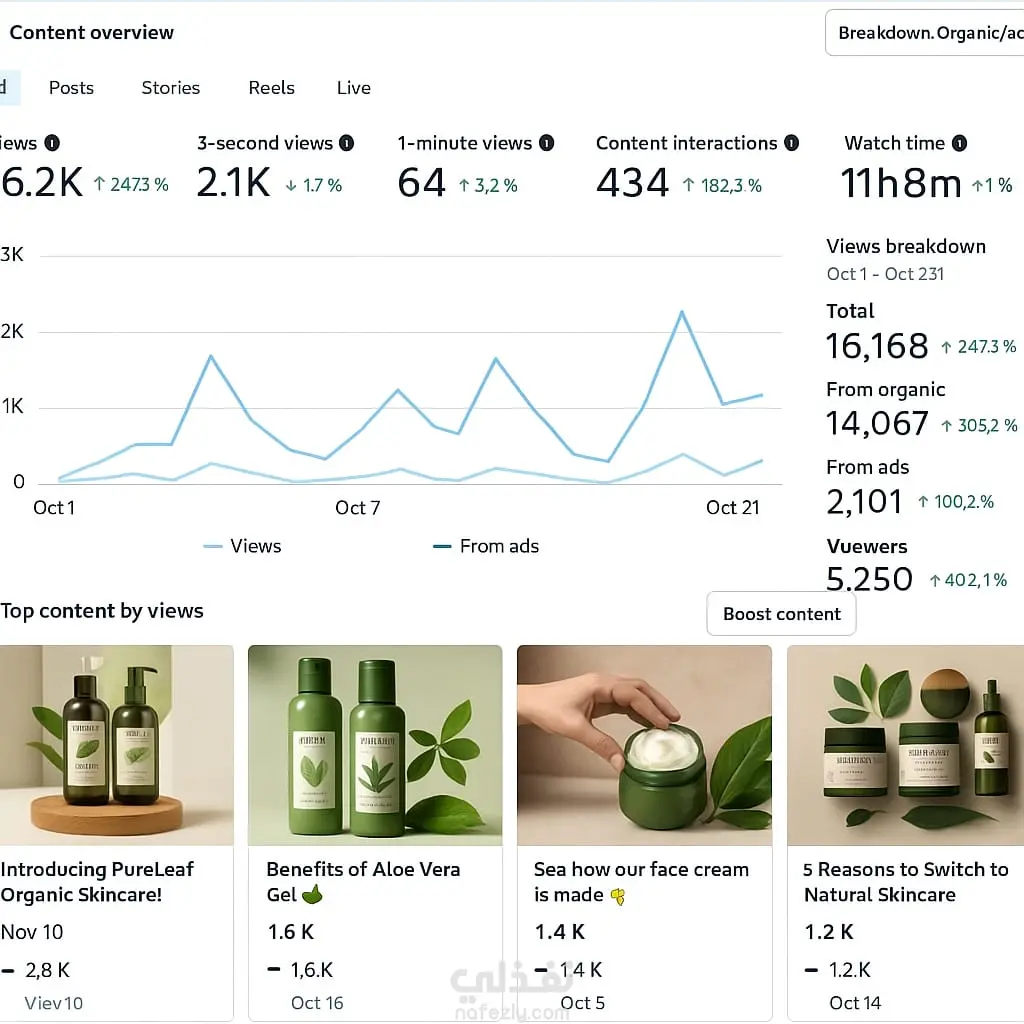Click the dark From ads legend marker
This screenshot has height=1024, width=1024.
click(442, 546)
